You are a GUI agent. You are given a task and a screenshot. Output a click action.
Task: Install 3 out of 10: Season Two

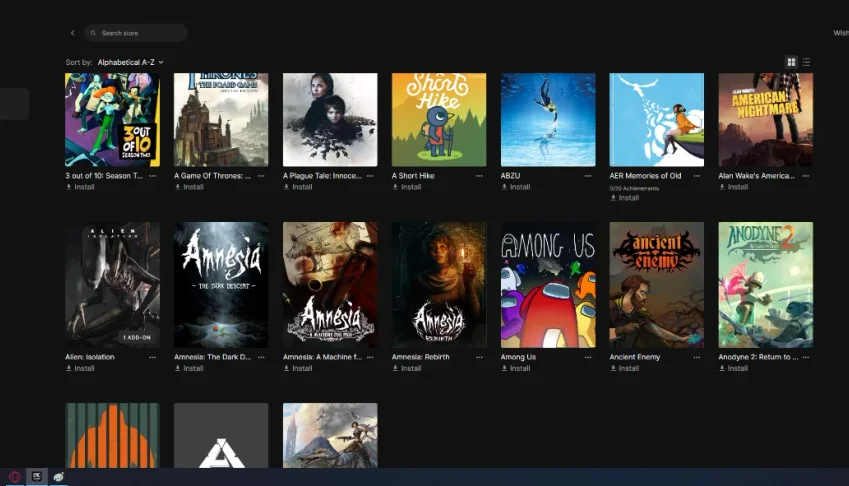coord(80,187)
